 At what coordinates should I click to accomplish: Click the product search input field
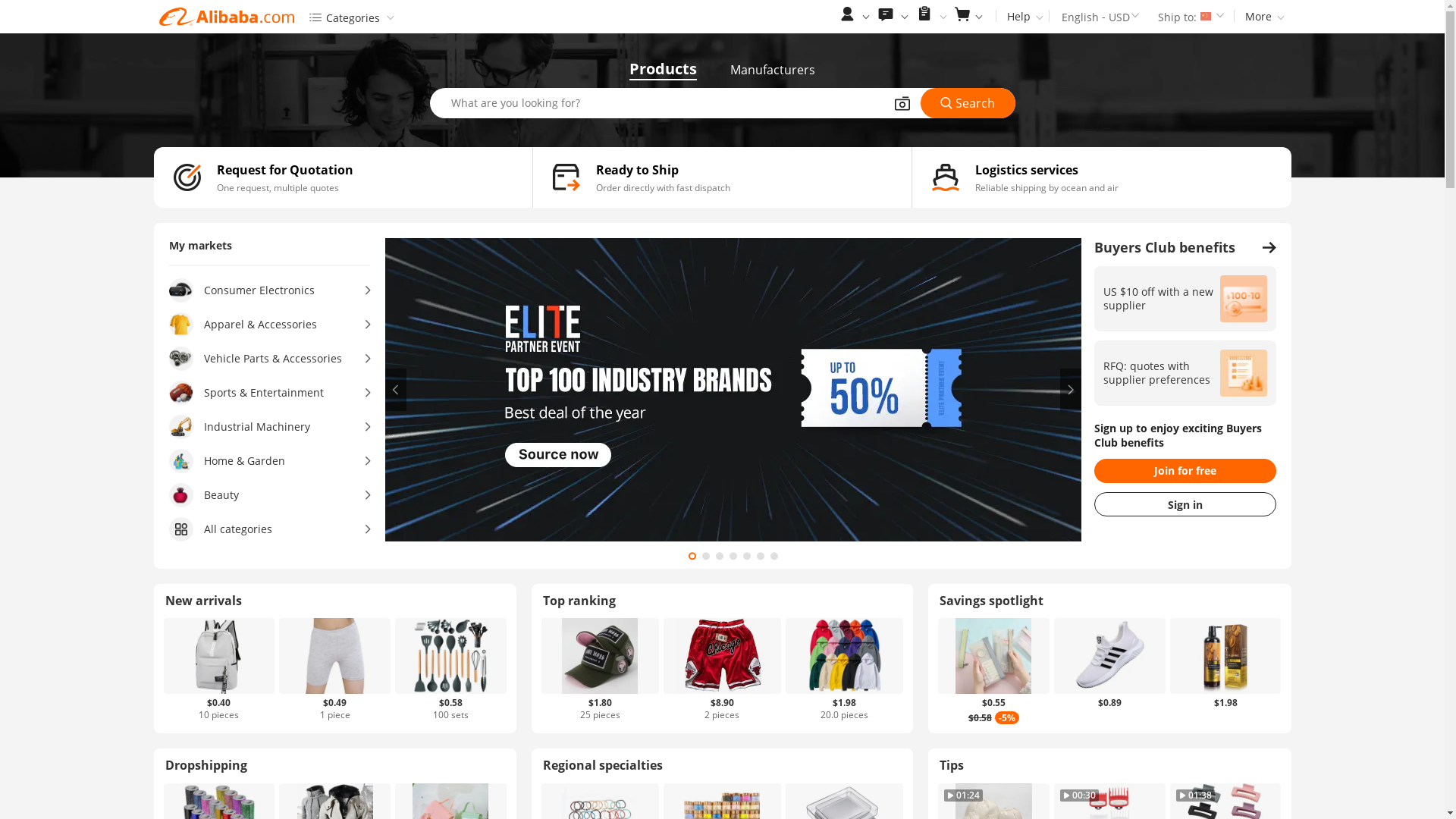click(x=660, y=103)
